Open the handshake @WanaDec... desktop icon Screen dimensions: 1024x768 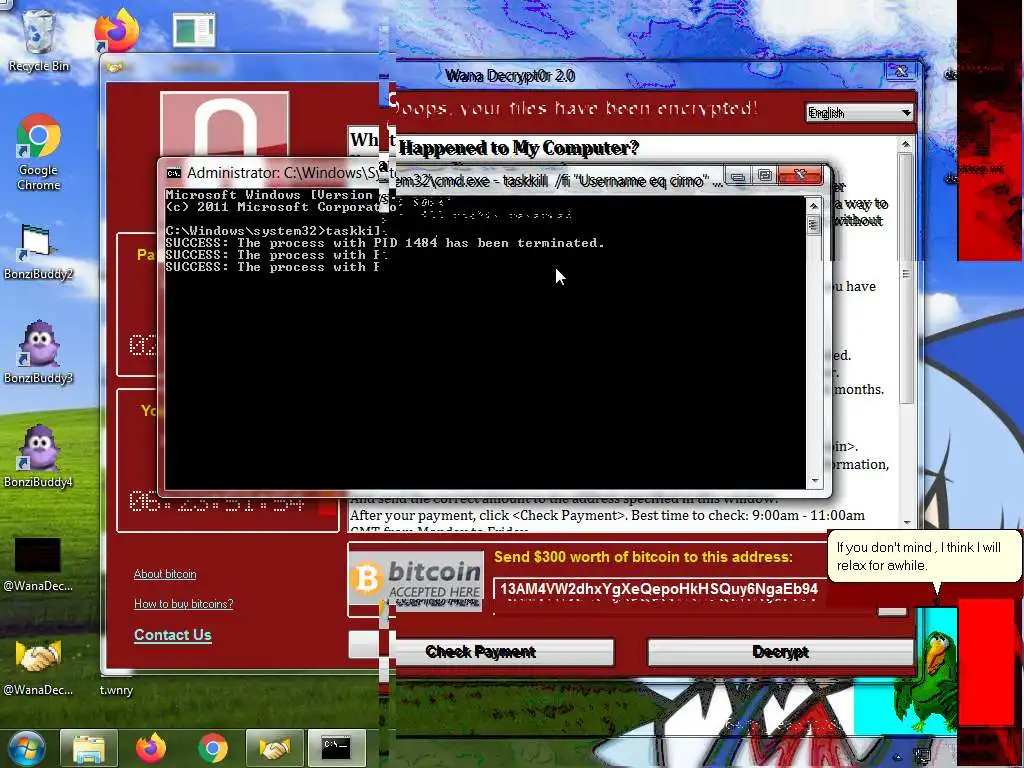pyautogui.click(x=38, y=667)
